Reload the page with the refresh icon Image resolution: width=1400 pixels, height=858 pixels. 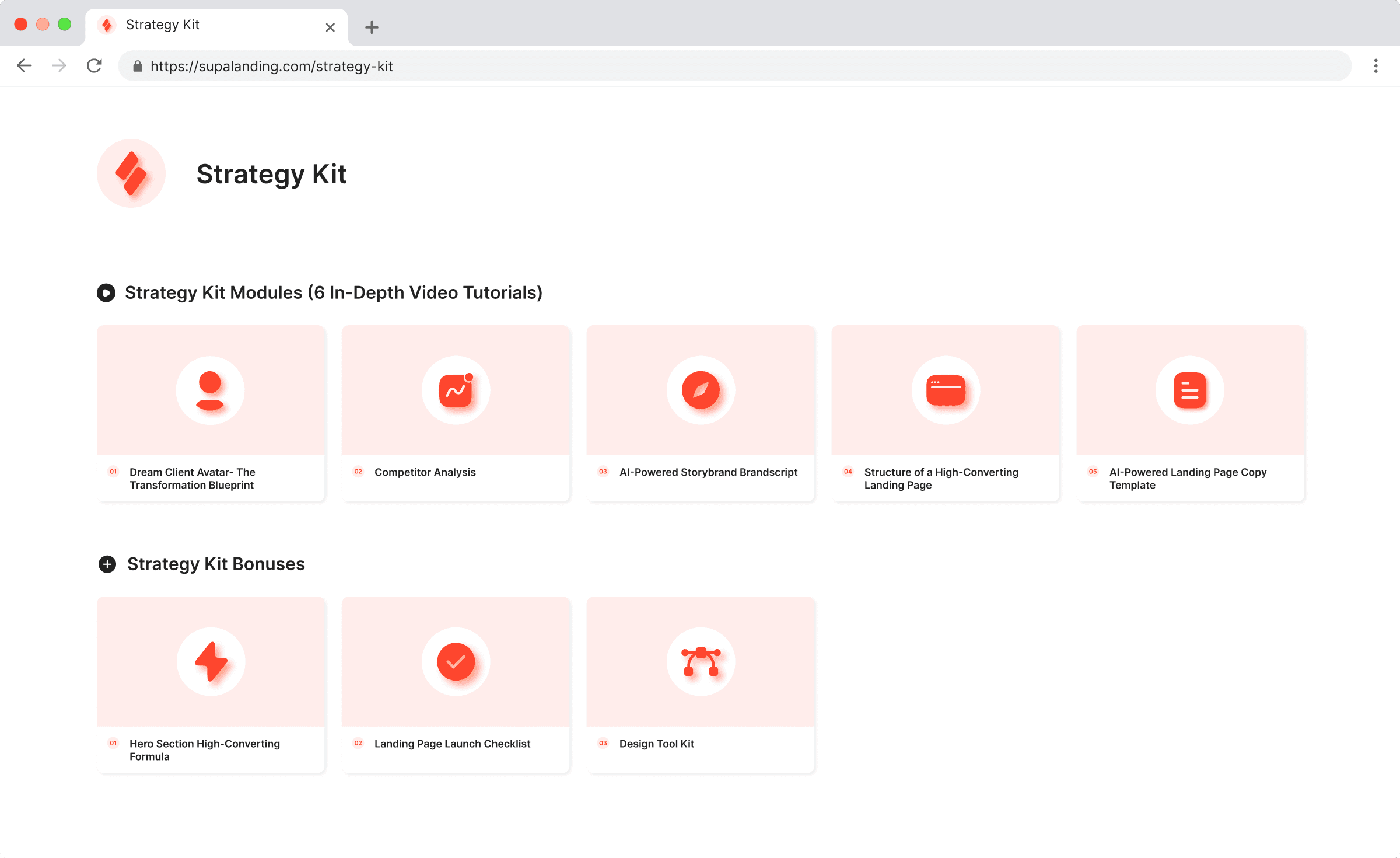coord(94,65)
